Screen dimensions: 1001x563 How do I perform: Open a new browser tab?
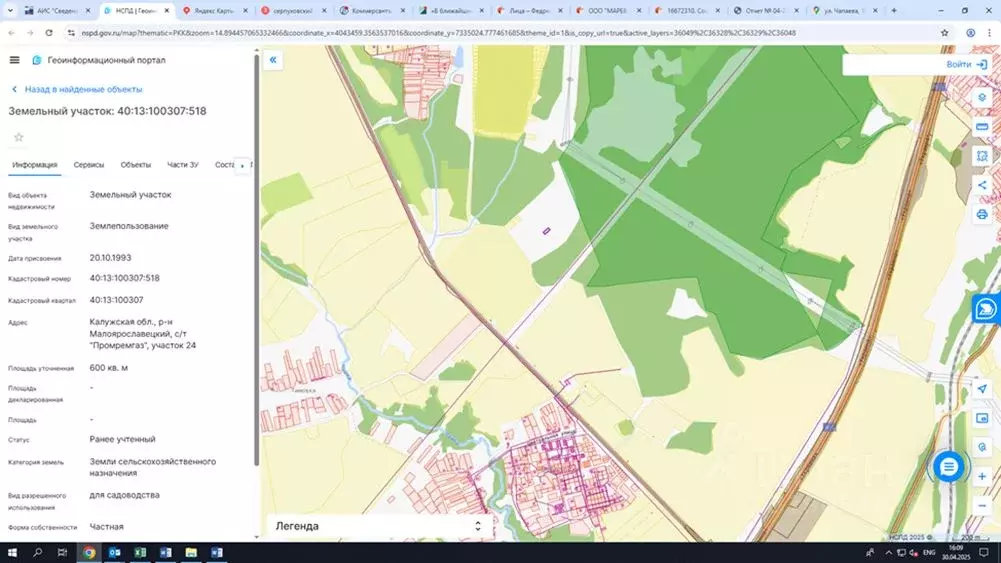pos(894,10)
